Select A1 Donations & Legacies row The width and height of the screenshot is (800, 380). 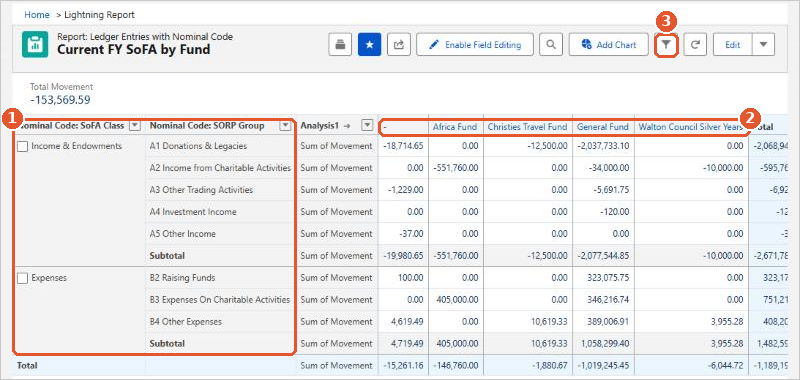[198, 146]
